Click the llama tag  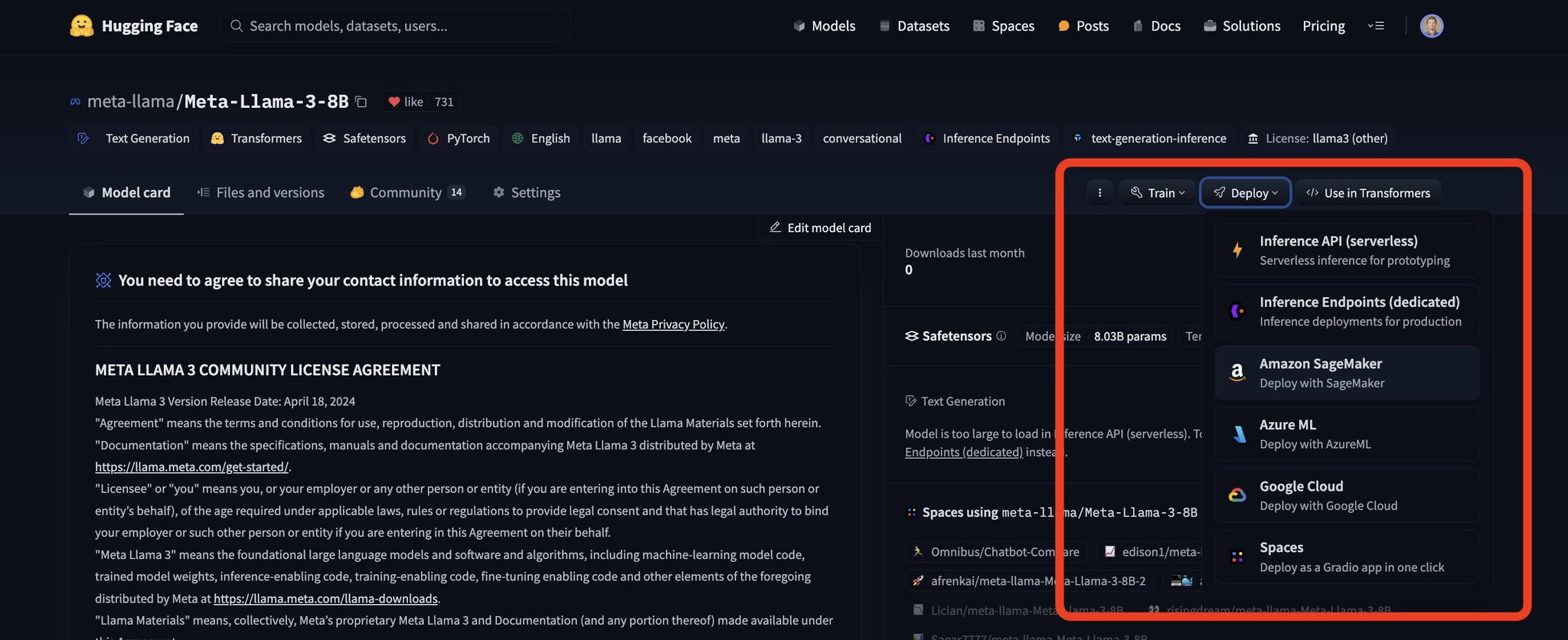coord(606,139)
